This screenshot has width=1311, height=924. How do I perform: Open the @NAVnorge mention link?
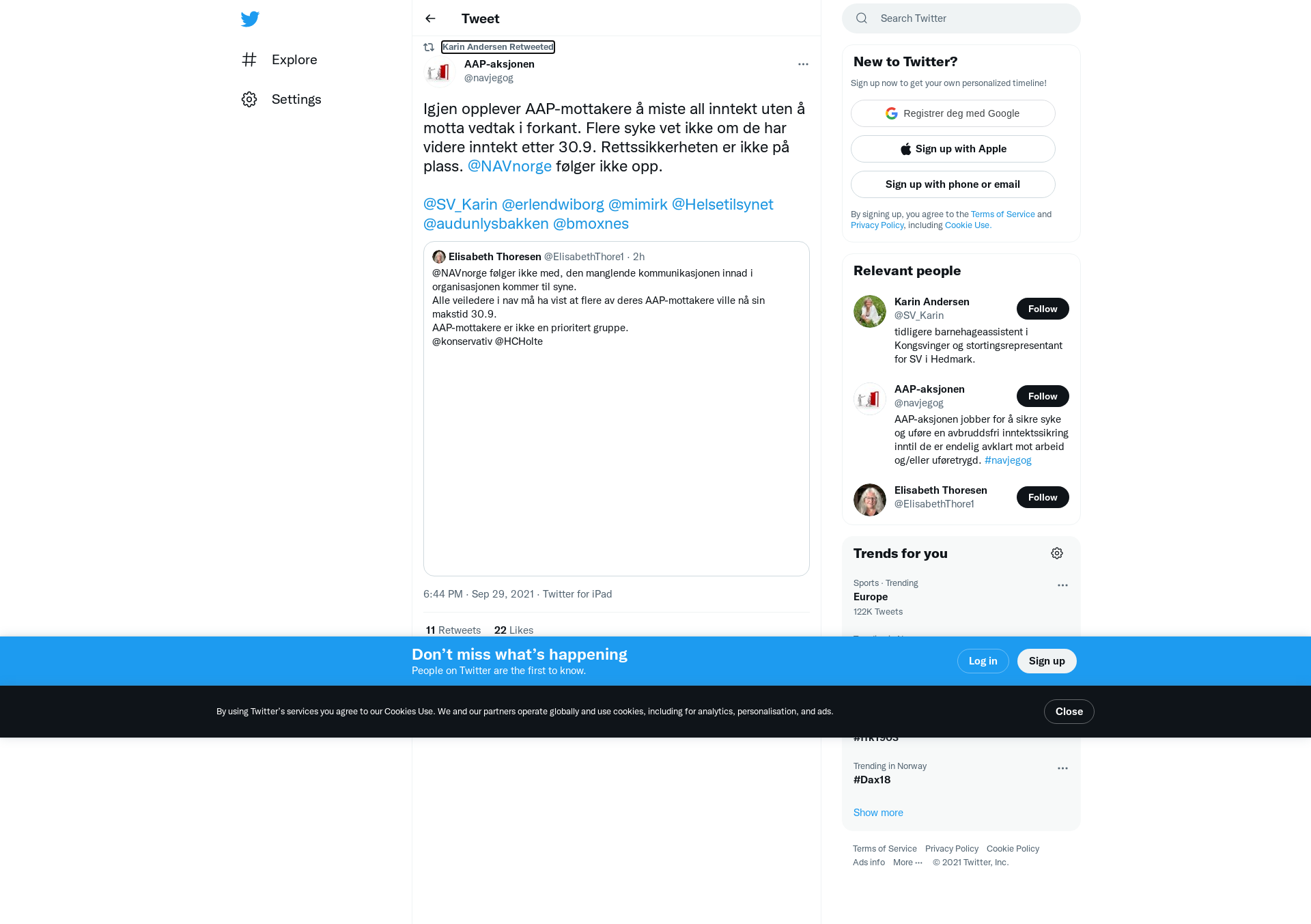click(509, 167)
